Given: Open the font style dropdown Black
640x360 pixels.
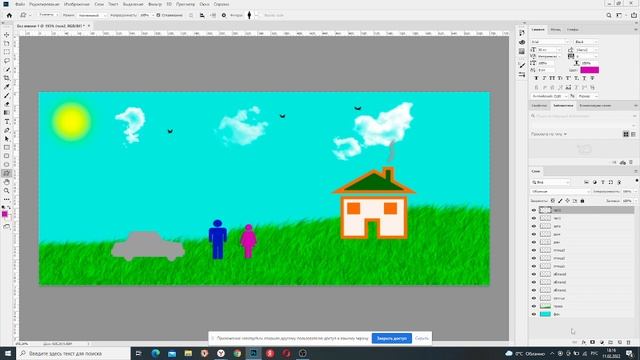Looking at the screenshot, I should 586,42.
